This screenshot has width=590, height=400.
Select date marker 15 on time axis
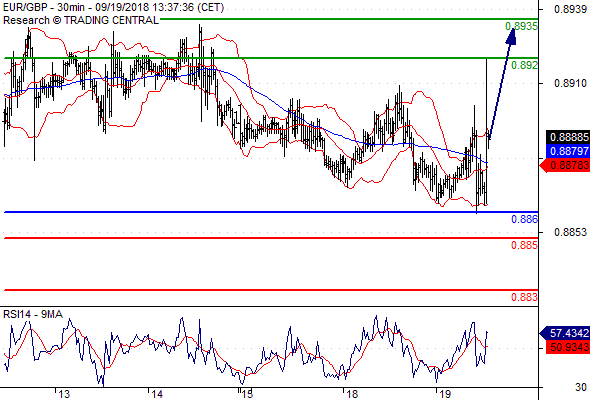[247, 394]
